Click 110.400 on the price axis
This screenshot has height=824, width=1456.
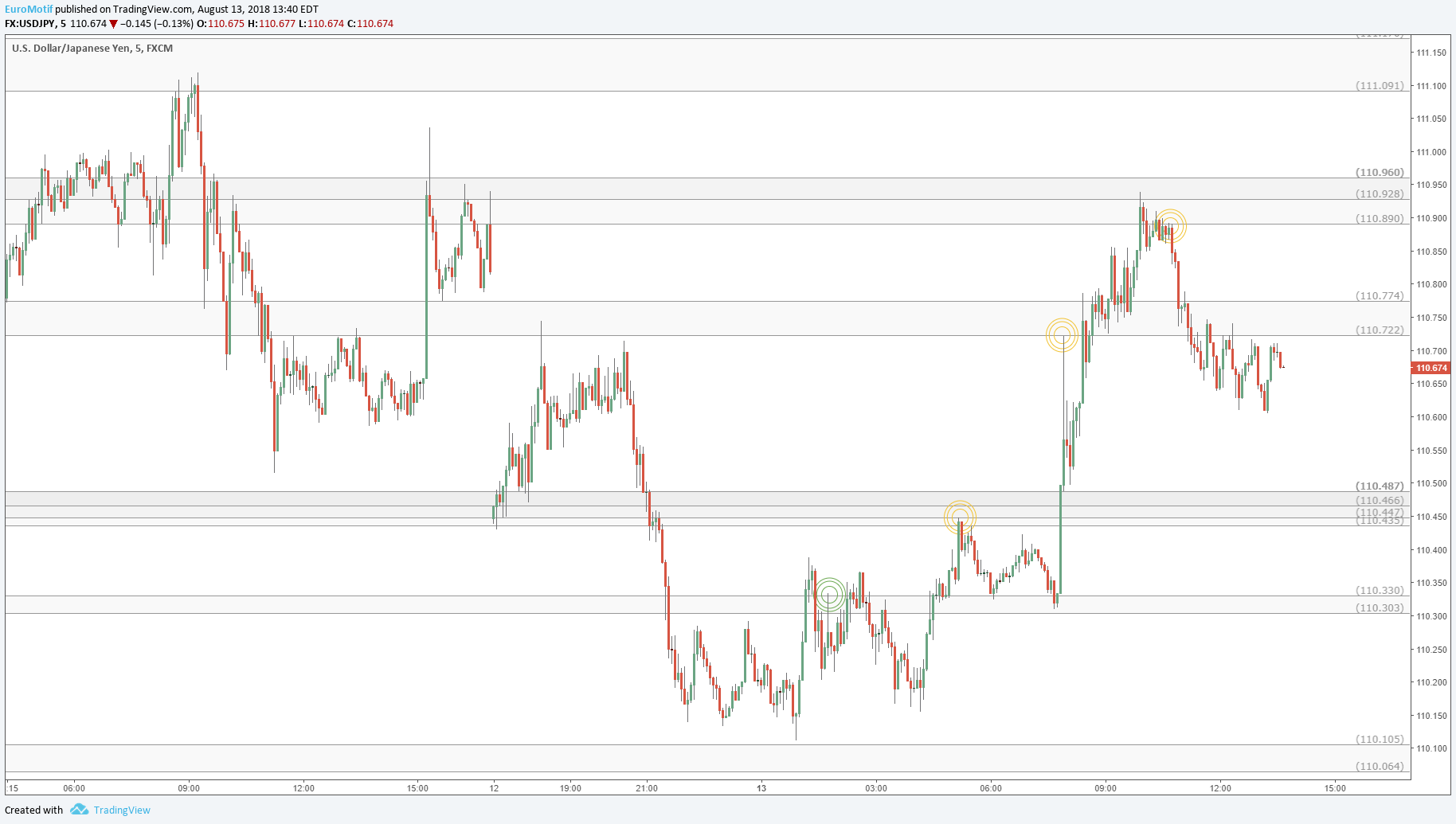coord(1431,550)
